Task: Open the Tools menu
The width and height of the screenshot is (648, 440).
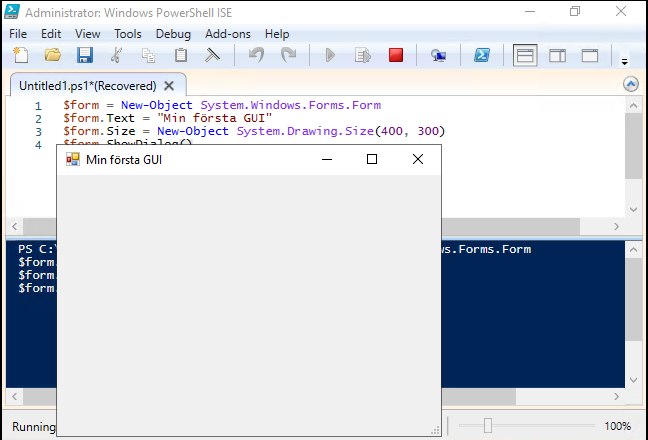Action: 128,34
